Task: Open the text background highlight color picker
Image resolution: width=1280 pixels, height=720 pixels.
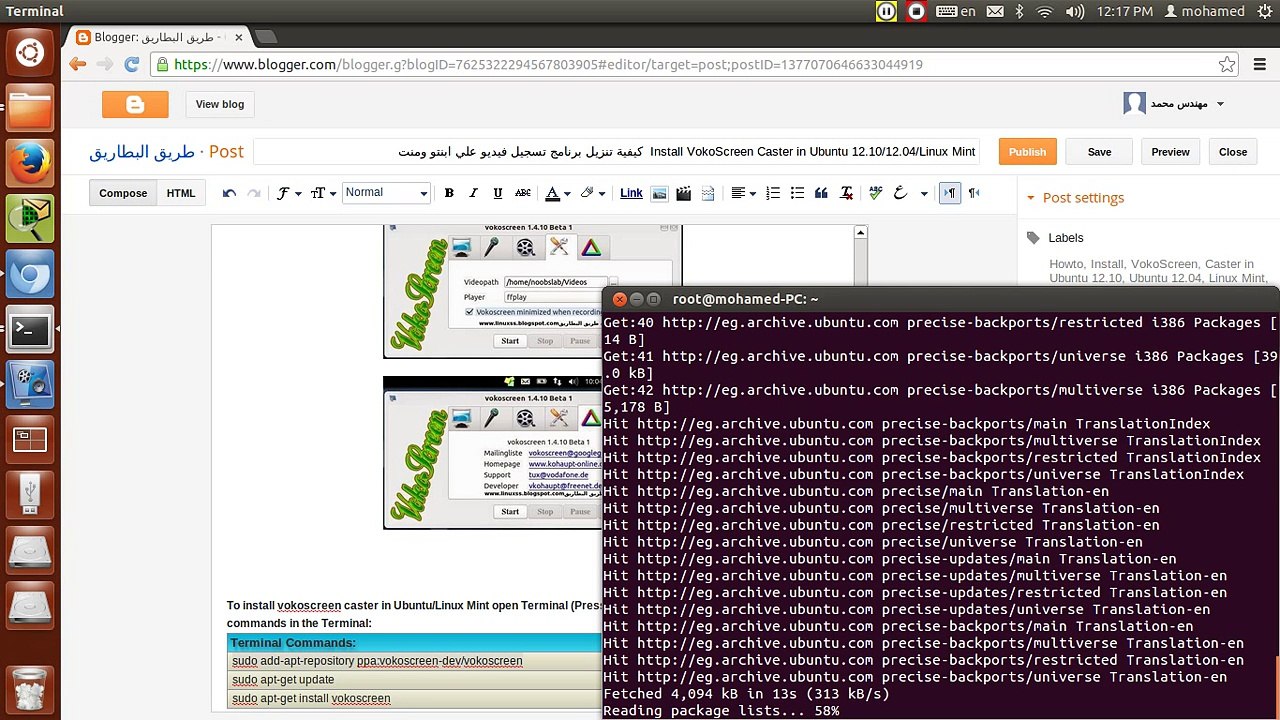Action: pos(592,193)
